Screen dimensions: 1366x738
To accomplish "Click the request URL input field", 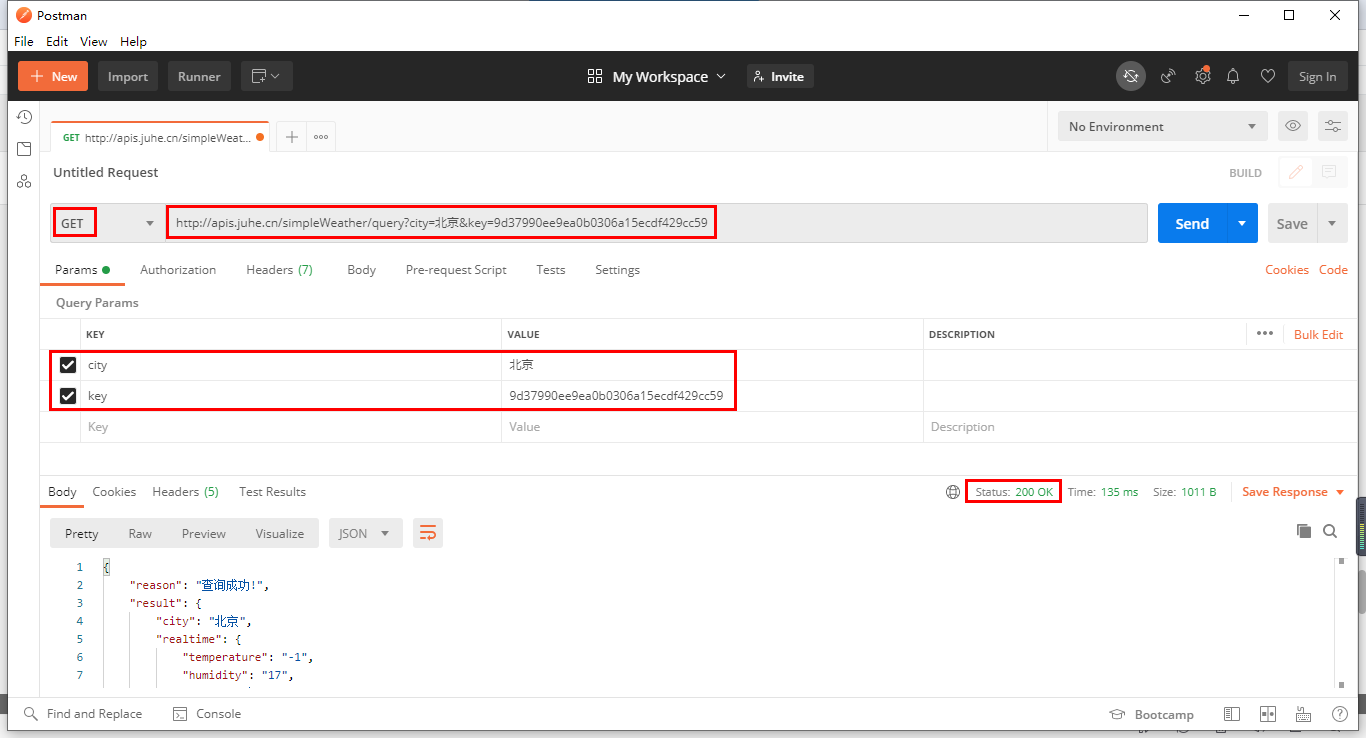I will click(656, 223).
